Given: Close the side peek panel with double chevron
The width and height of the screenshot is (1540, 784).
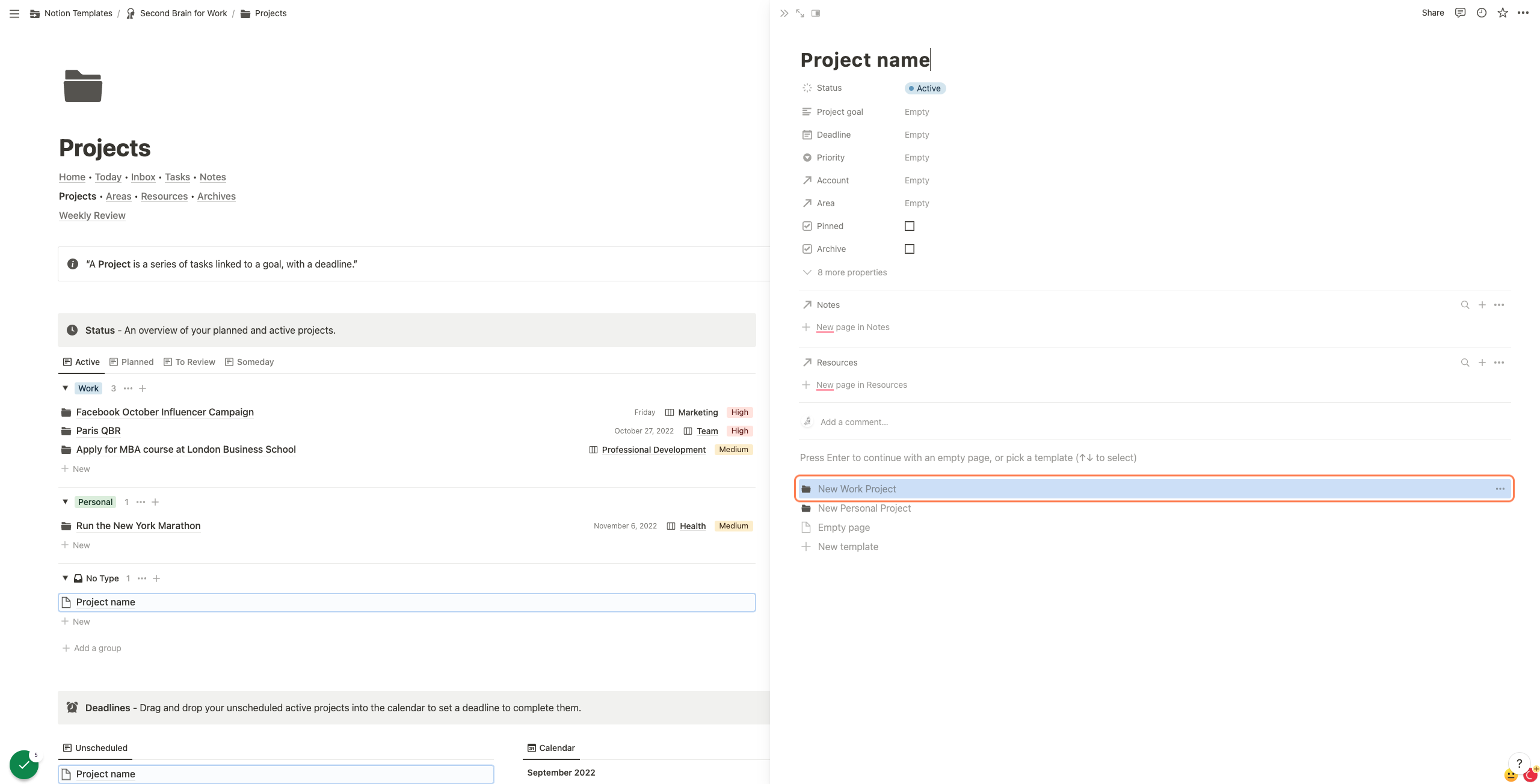Looking at the screenshot, I should click(x=784, y=13).
